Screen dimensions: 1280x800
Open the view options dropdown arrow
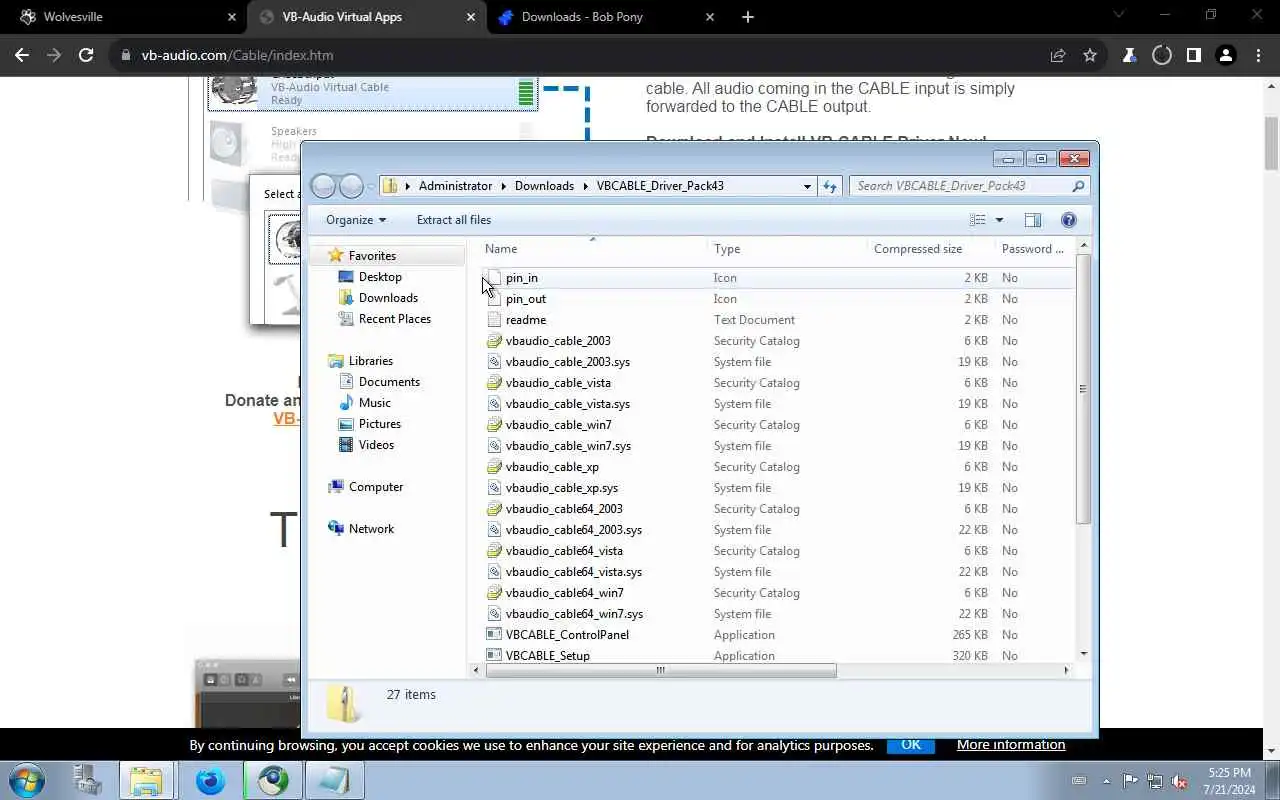998,220
